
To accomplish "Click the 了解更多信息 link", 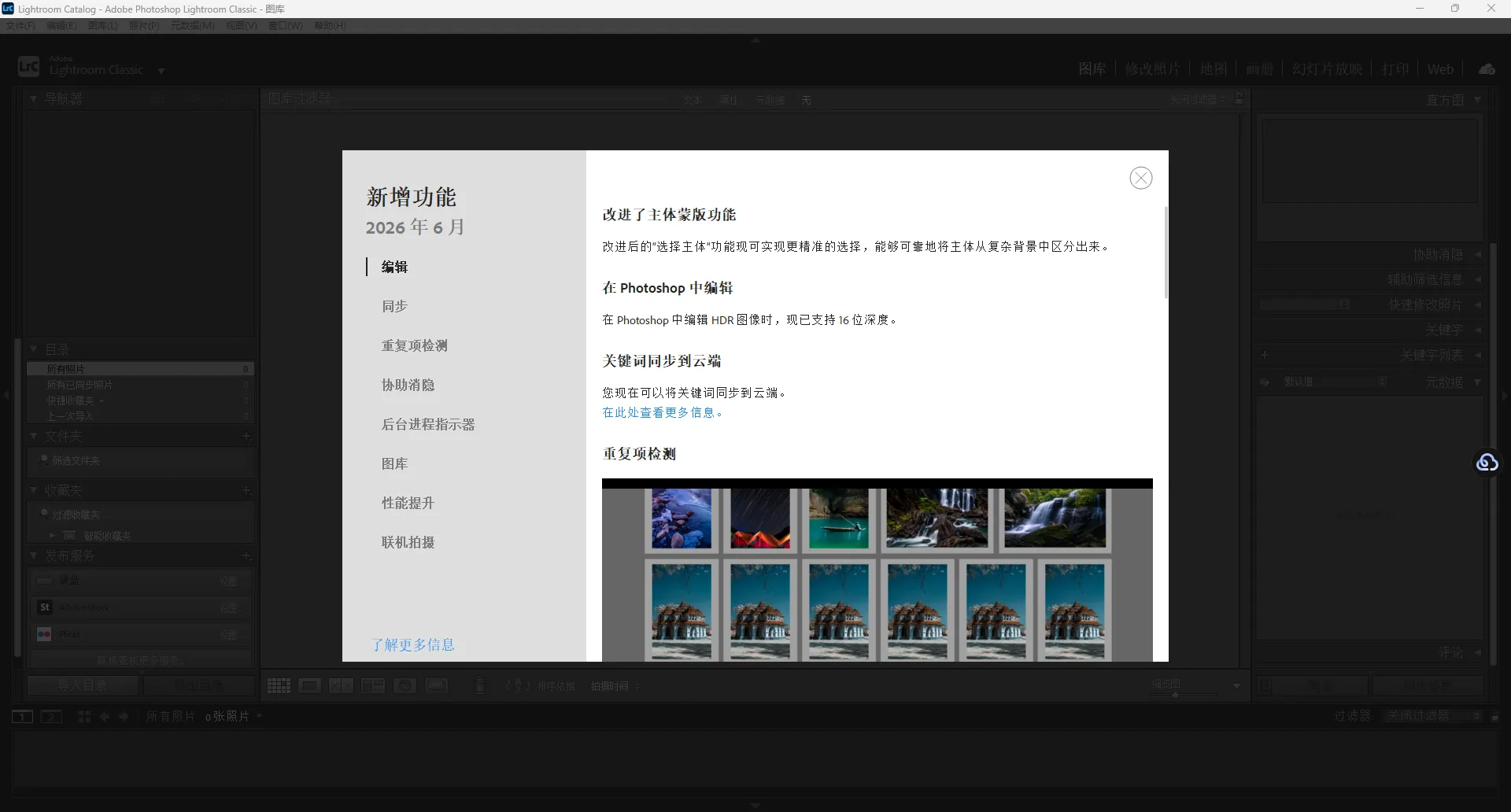I will click(x=413, y=644).
